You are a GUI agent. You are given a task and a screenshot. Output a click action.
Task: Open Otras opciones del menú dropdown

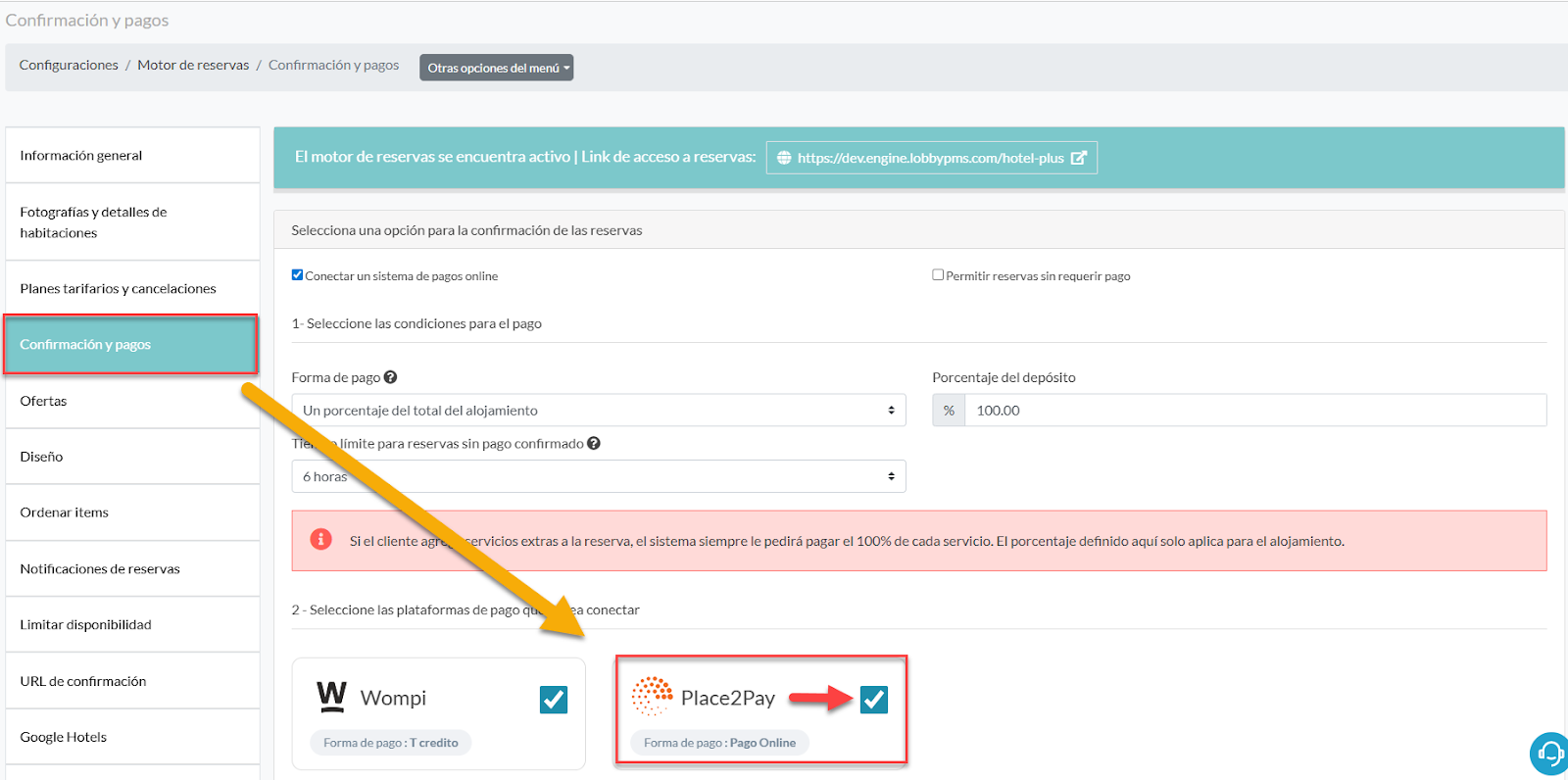497,68
